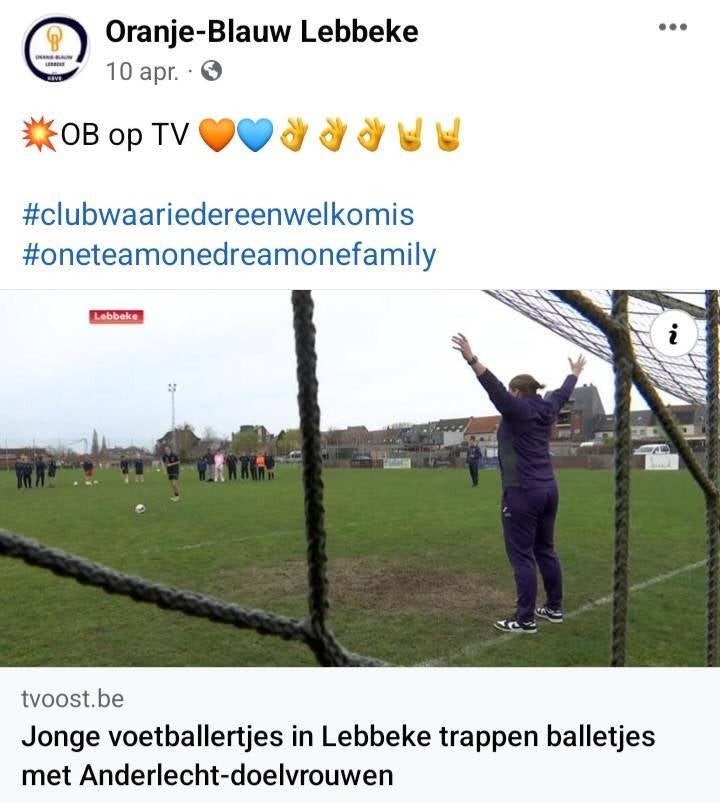
Task: Click the 10 apr. post date
Action: (142, 72)
